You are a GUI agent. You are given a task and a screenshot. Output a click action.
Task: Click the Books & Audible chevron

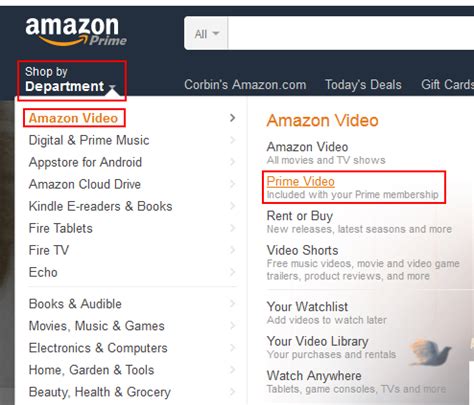[x=233, y=304]
